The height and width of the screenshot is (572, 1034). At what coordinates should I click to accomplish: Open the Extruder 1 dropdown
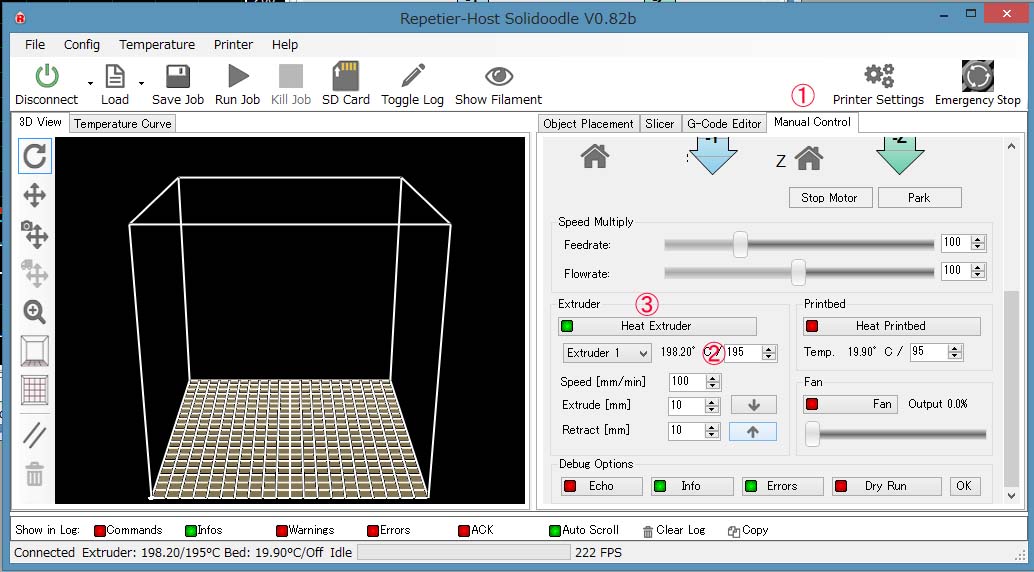607,353
